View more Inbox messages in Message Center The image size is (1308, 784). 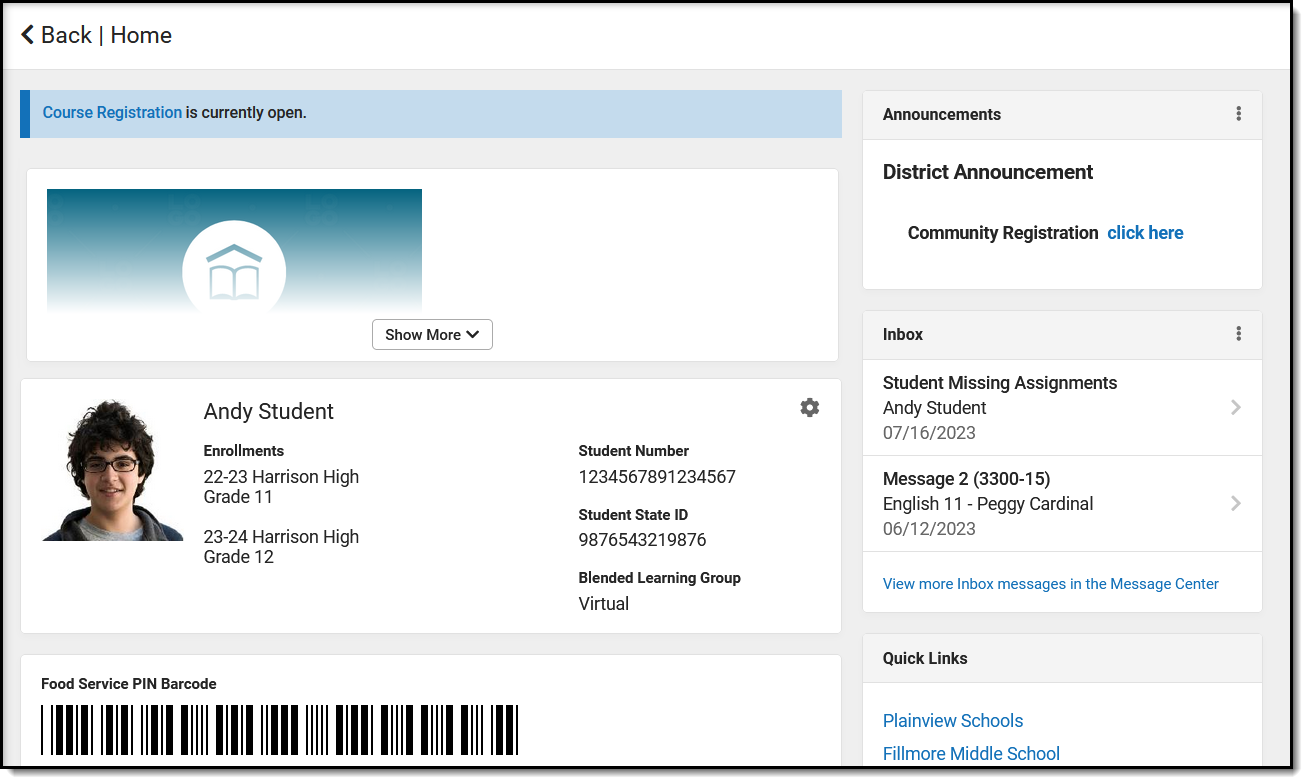coord(1051,584)
